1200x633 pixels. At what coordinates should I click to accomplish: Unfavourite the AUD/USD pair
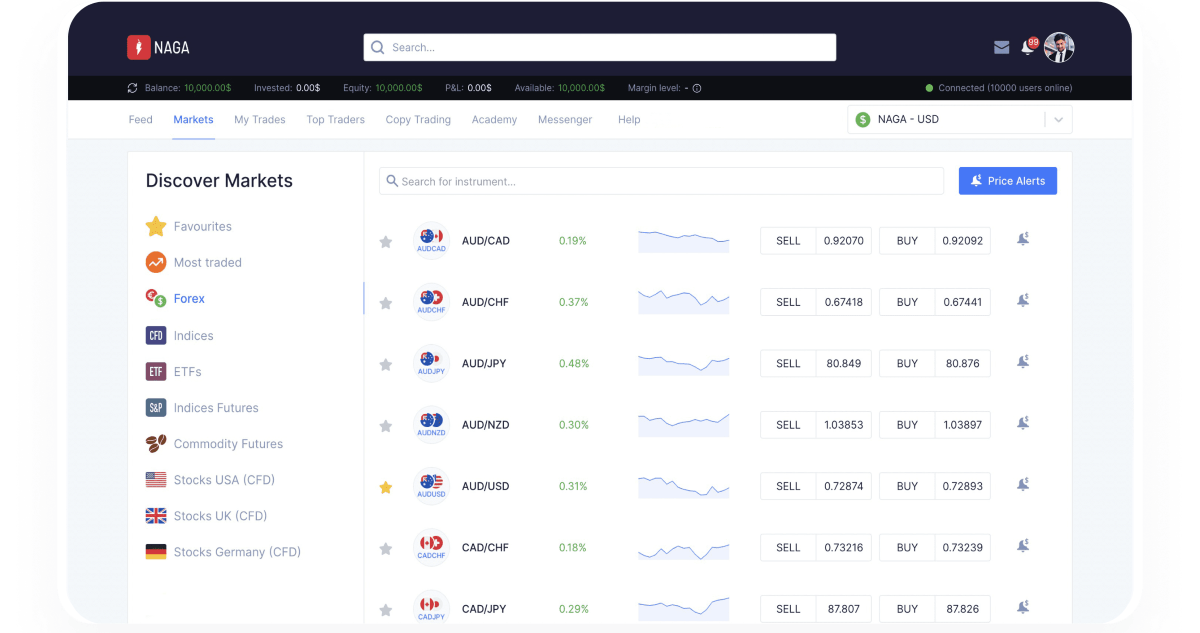(386, 486)
